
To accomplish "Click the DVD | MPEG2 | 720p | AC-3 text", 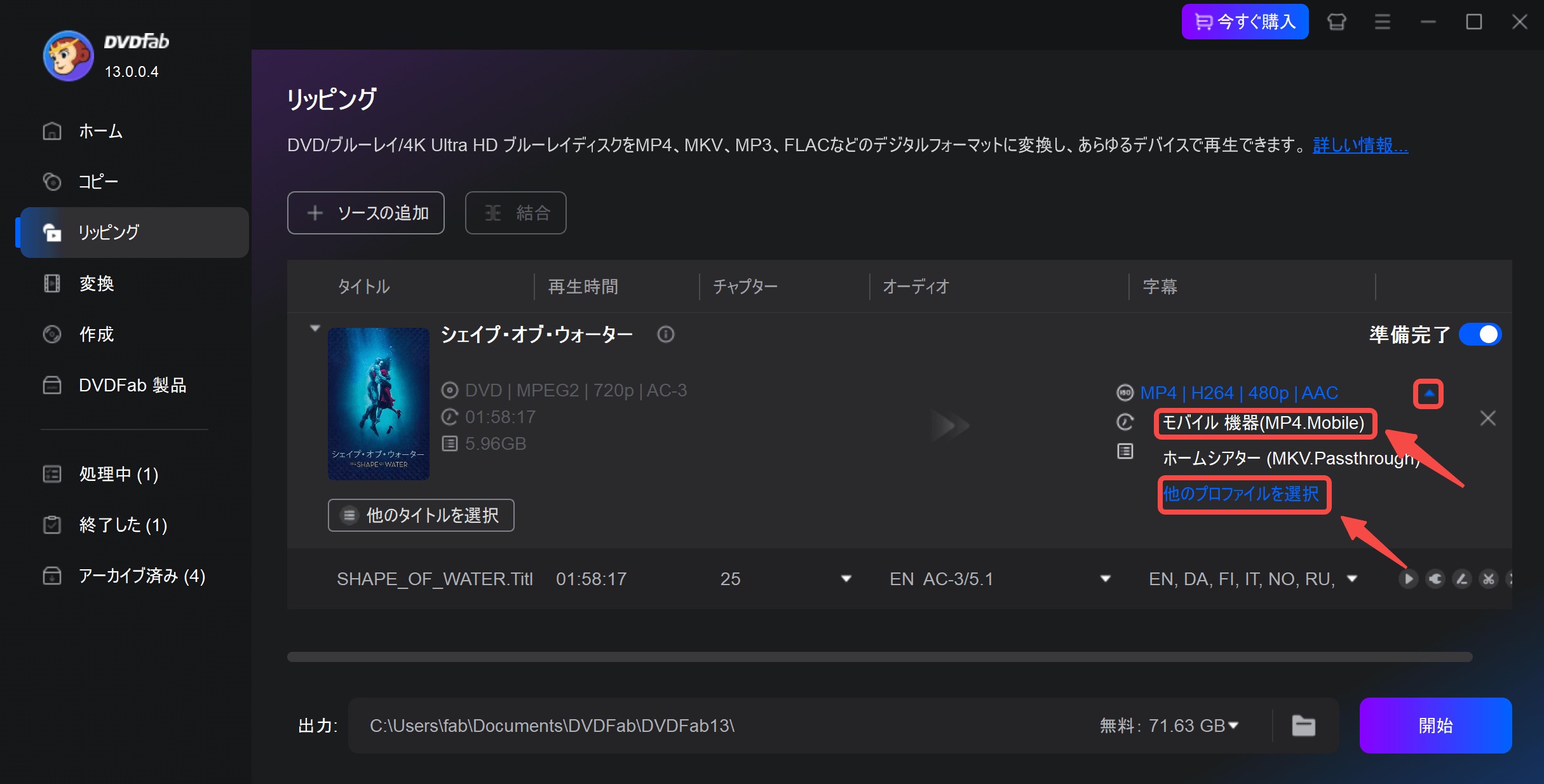I will 576,390.
